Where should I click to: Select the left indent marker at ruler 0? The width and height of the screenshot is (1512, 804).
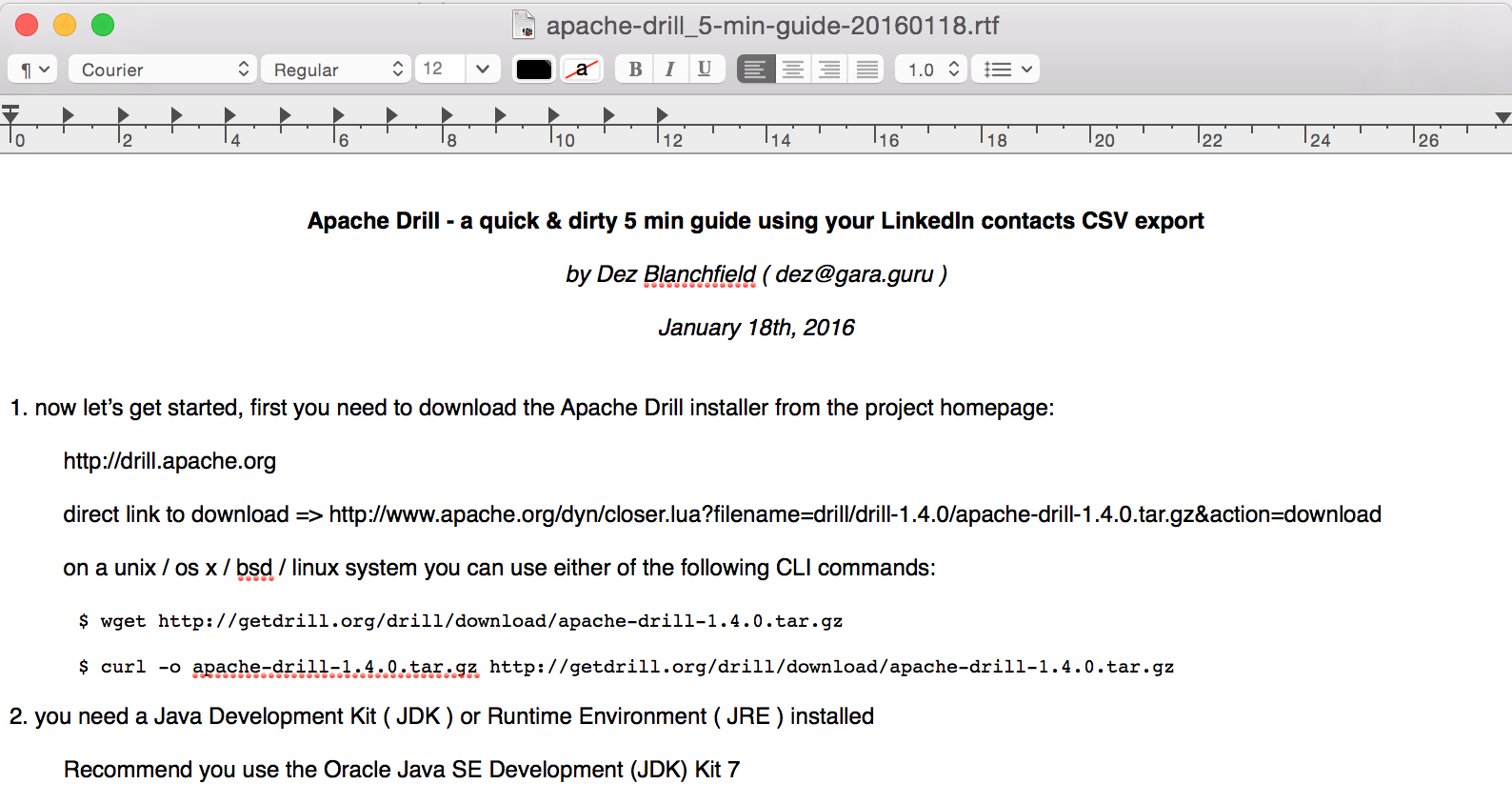coord(10,115)
